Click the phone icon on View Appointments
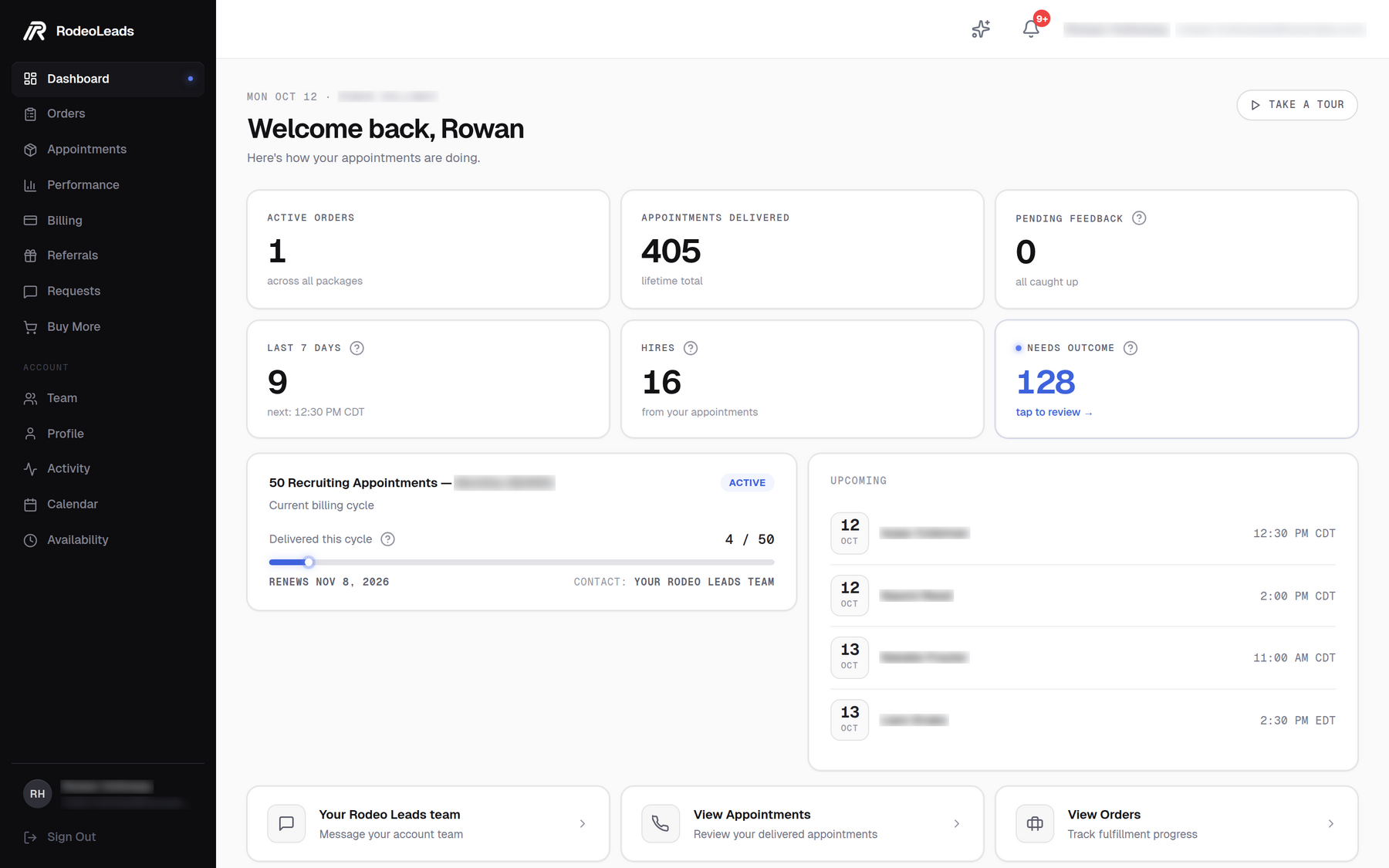The image size is (1389, 868). (661, 823)
